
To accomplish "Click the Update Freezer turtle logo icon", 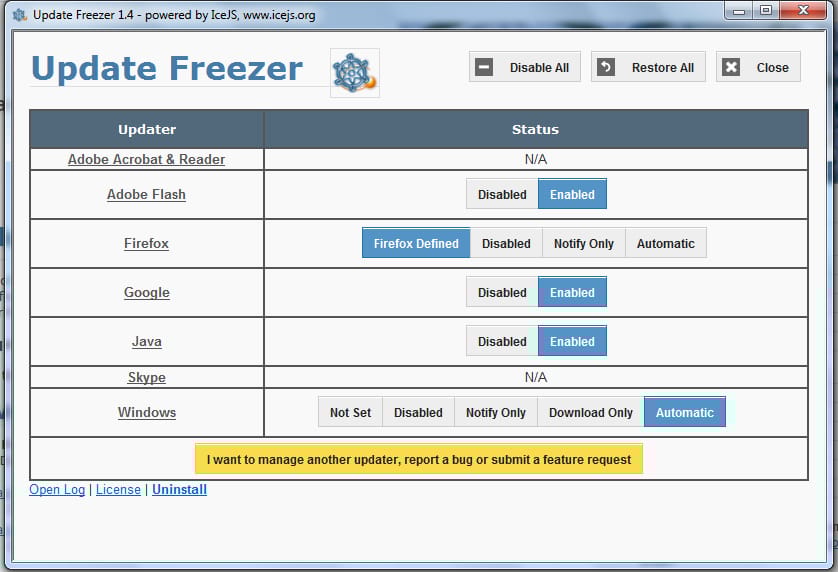I will point(355,73).
